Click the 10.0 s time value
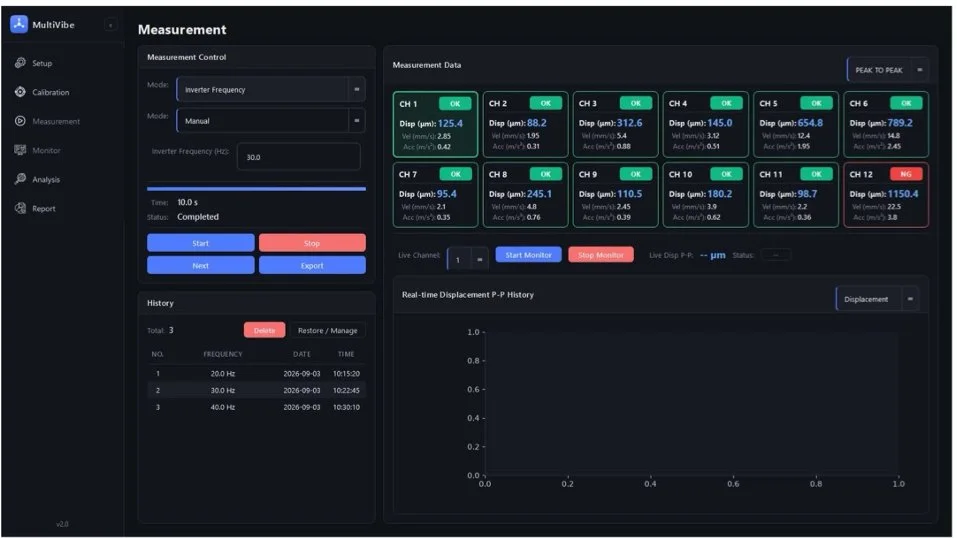Screen dimensions: 957x538 (187, 202)
